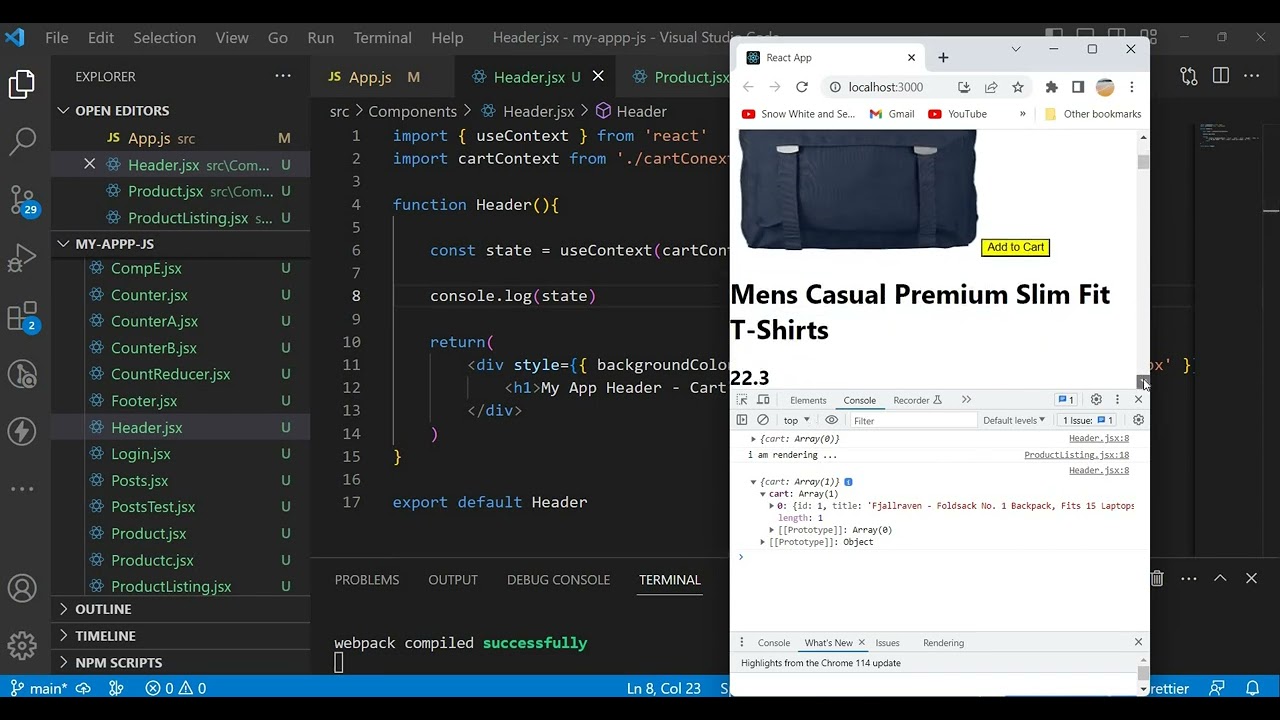Reload the localhost:3000 page in Chrome

pyautogui.click(x=801, y=87)
